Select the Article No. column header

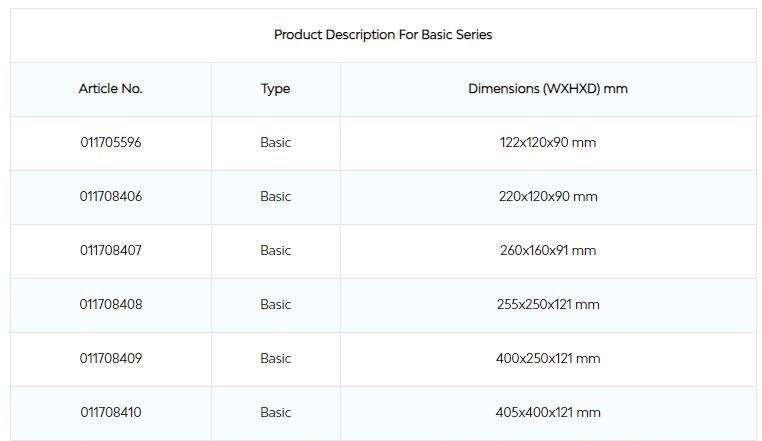point(111,89)
